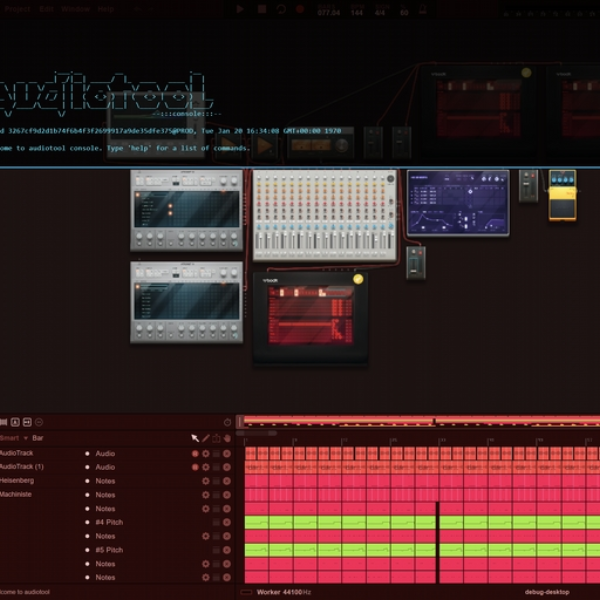Select the #4 Pitch lane label
Viewport: 600px width, 600px height.
(109, 522)
